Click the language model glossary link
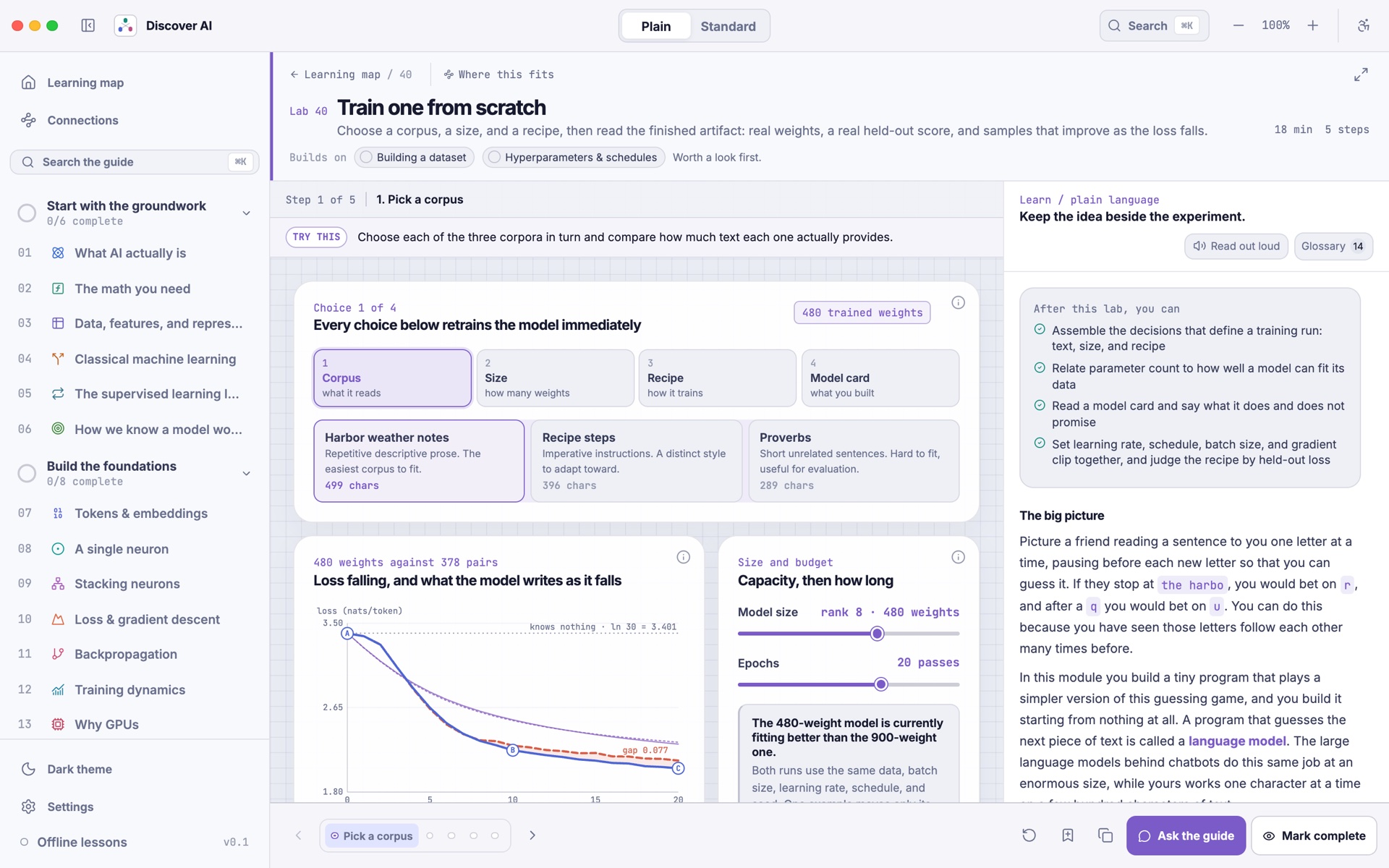The image size is (1389, 868). pyautogui.click(x=1237, y=741)
